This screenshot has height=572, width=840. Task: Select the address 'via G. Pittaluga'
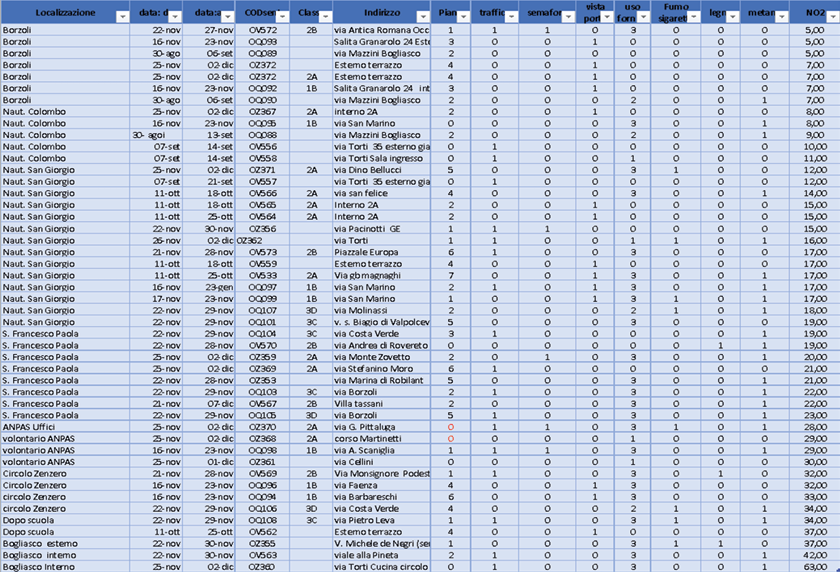point(381,427)
